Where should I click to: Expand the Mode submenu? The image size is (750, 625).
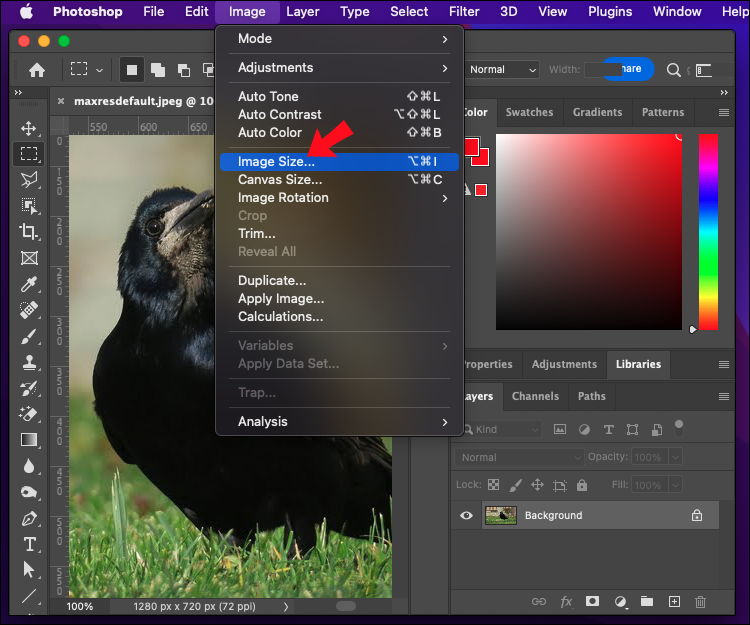340,39
